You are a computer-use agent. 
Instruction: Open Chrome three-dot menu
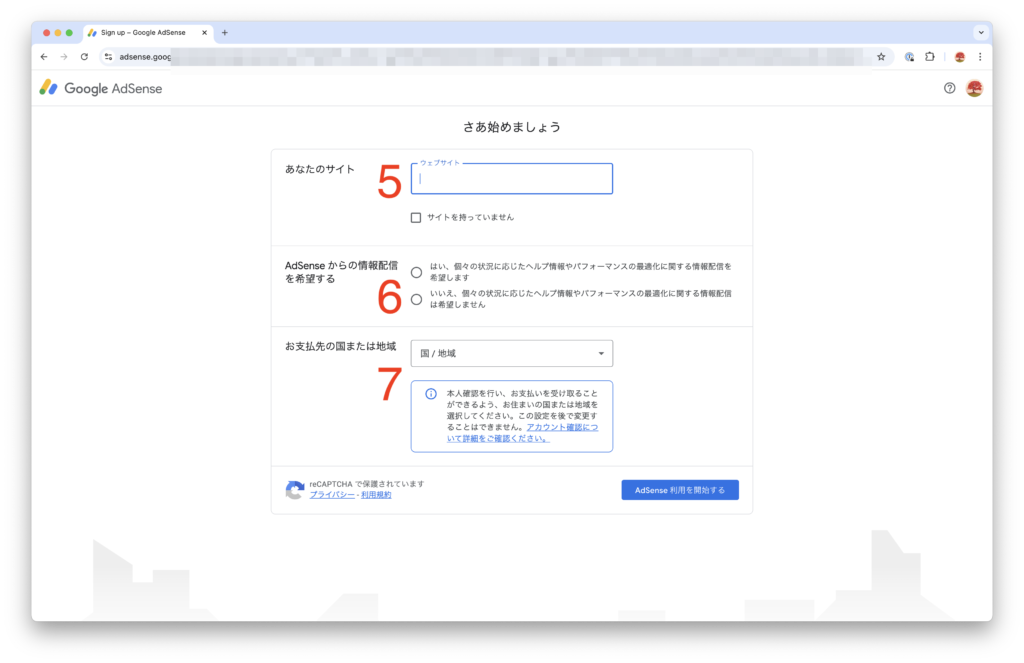pyautogui.click(x=980, y=57)
